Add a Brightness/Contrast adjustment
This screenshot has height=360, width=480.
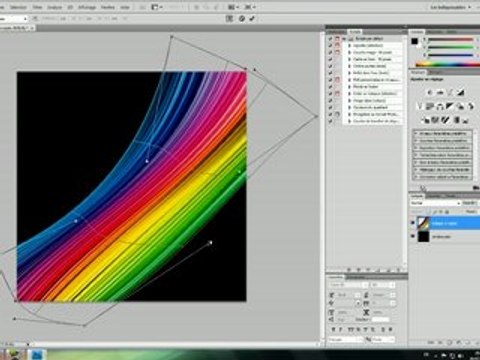pyautogui.click(x=430, y=92)
